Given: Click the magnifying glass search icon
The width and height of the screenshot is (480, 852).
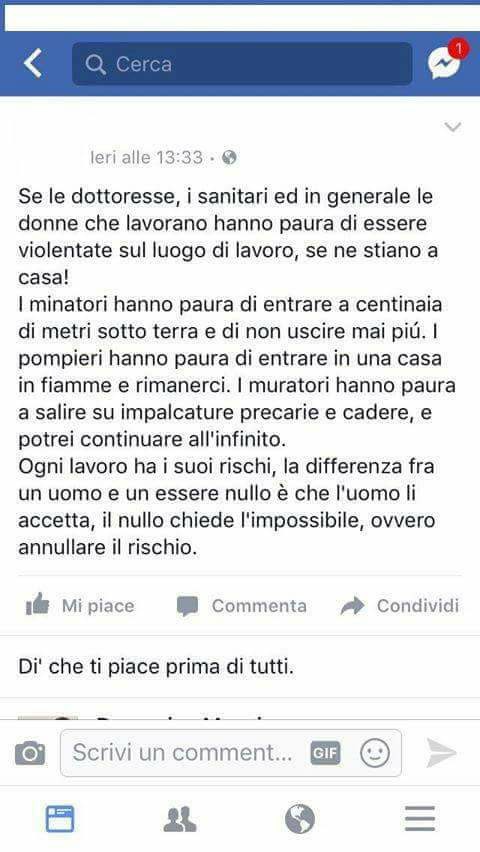Looking at the screenshot, I should [x=96, y=65].
